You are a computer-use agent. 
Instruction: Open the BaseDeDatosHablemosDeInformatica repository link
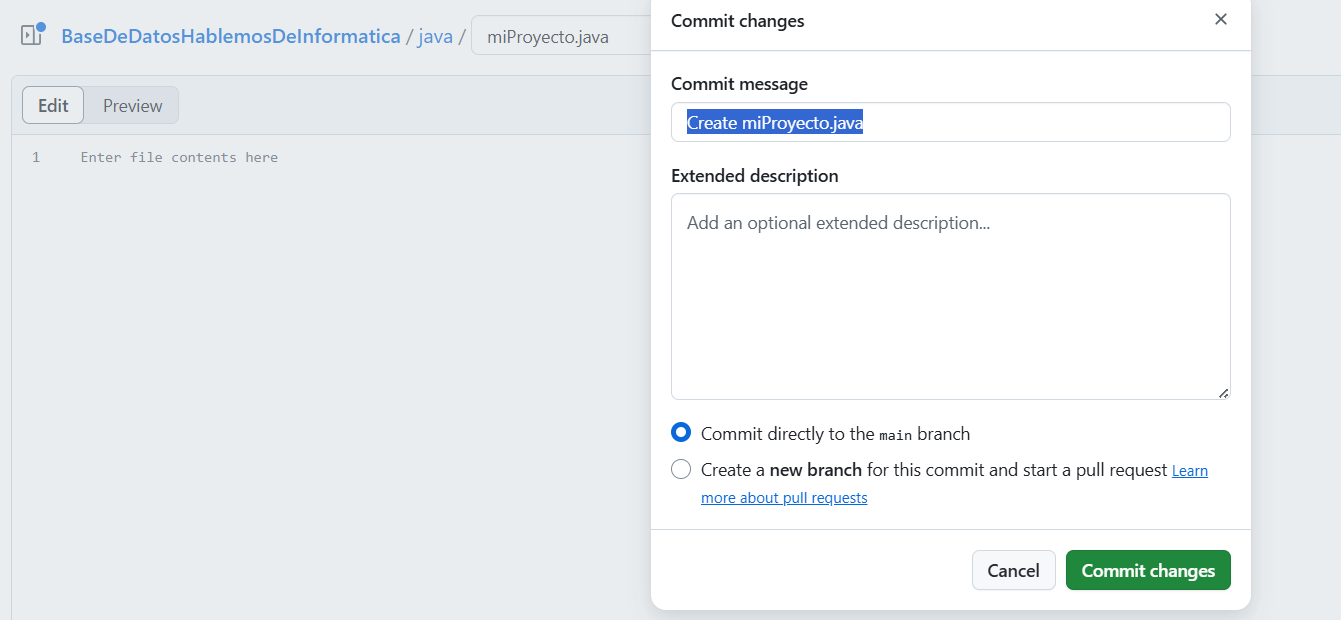[230, 35]
